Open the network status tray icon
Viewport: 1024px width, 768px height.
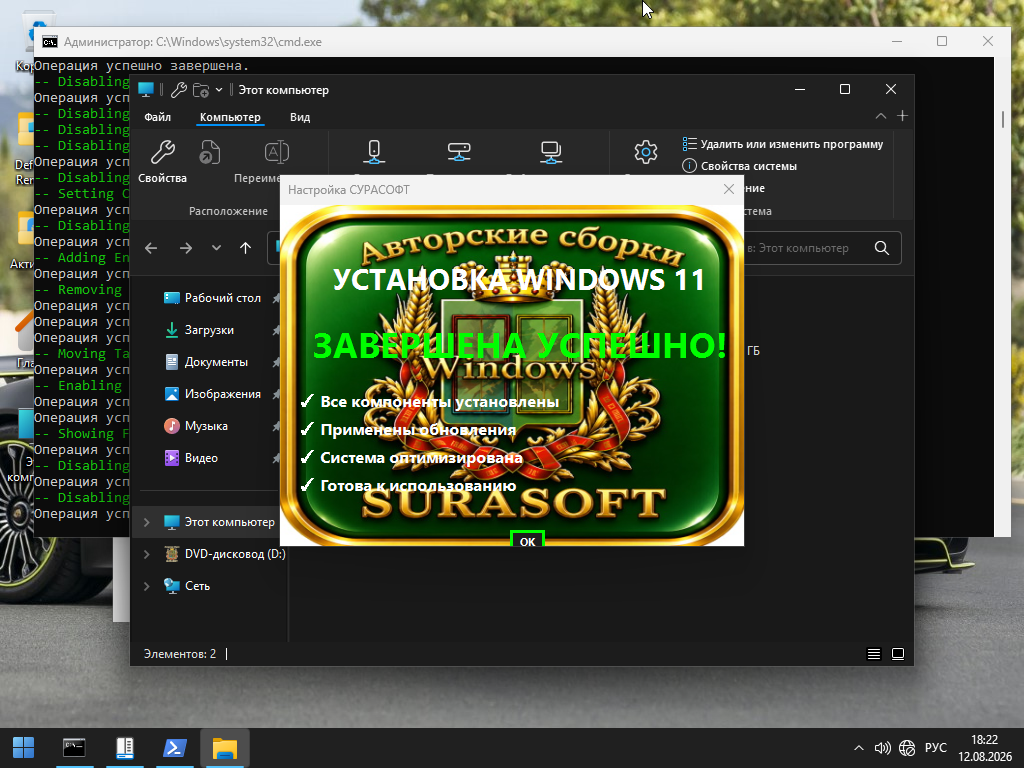[x=906, y=748]
